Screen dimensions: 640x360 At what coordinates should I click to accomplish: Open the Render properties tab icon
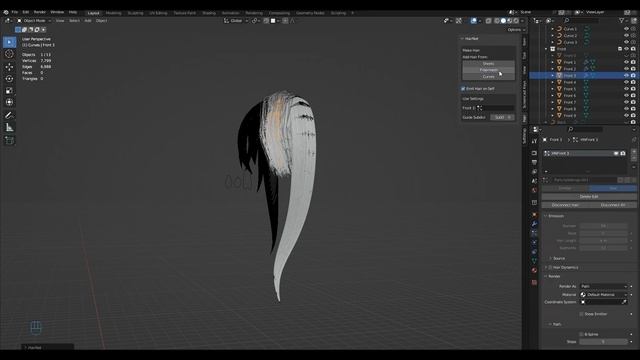click(x=534, y=153)
